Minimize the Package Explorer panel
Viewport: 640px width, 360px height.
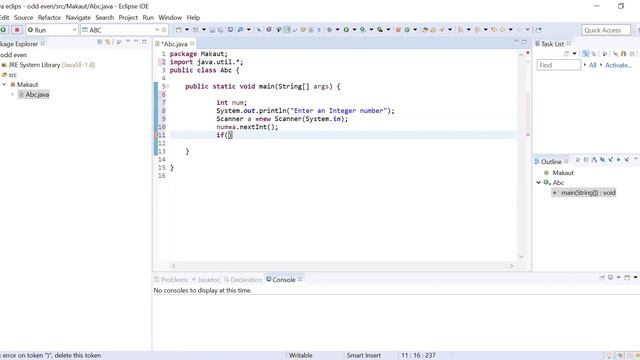click(x=136, y=42)
